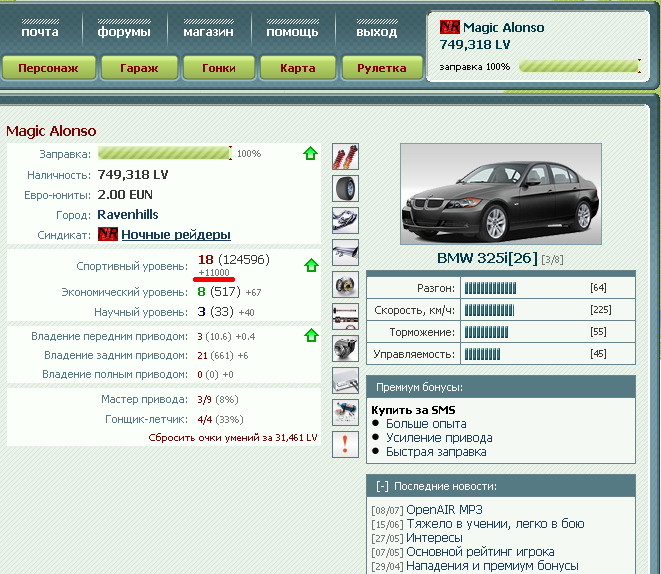
Task: Click Владение задним приводом value 21 (661)
Action: 215,355
